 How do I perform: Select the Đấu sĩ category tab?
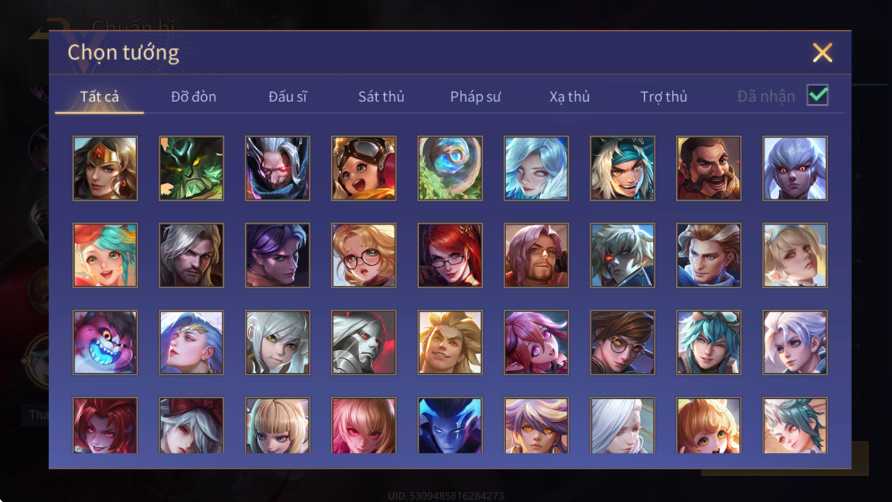pos(288,97)
